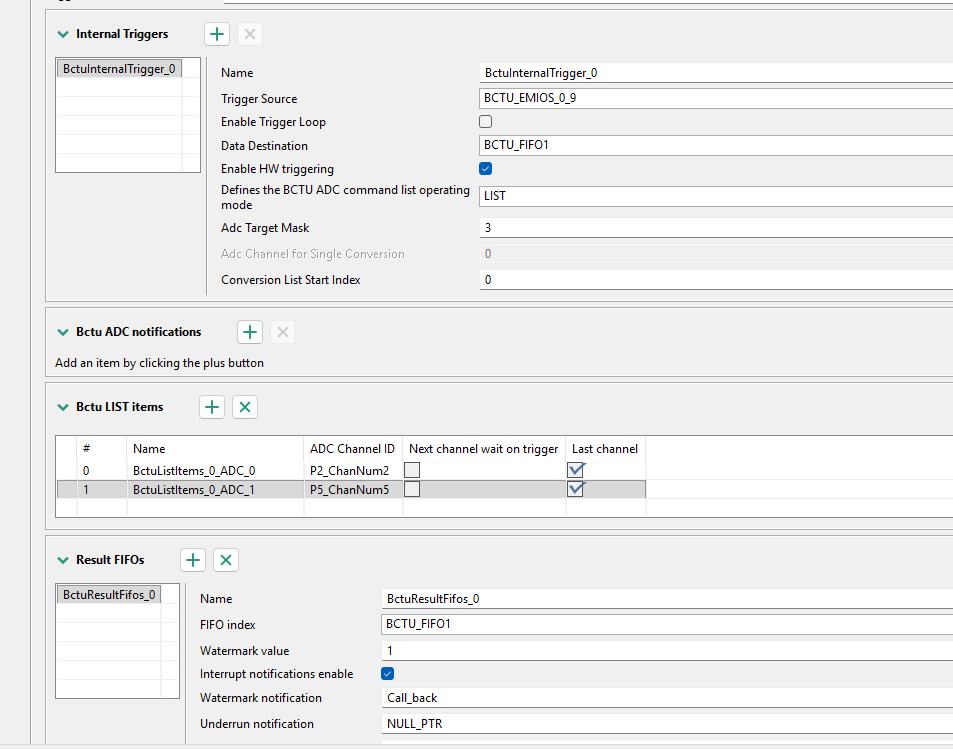The image size is (953, 749).
Task: Open Trigger Source dropdown BCTU_EMIOS_0_9
Action: pos(716,98)
